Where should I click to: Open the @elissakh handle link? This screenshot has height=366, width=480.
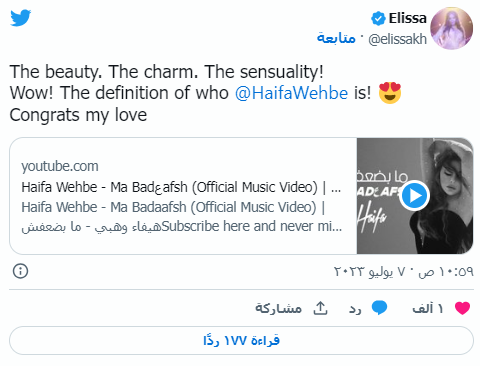tap(397, 39)
